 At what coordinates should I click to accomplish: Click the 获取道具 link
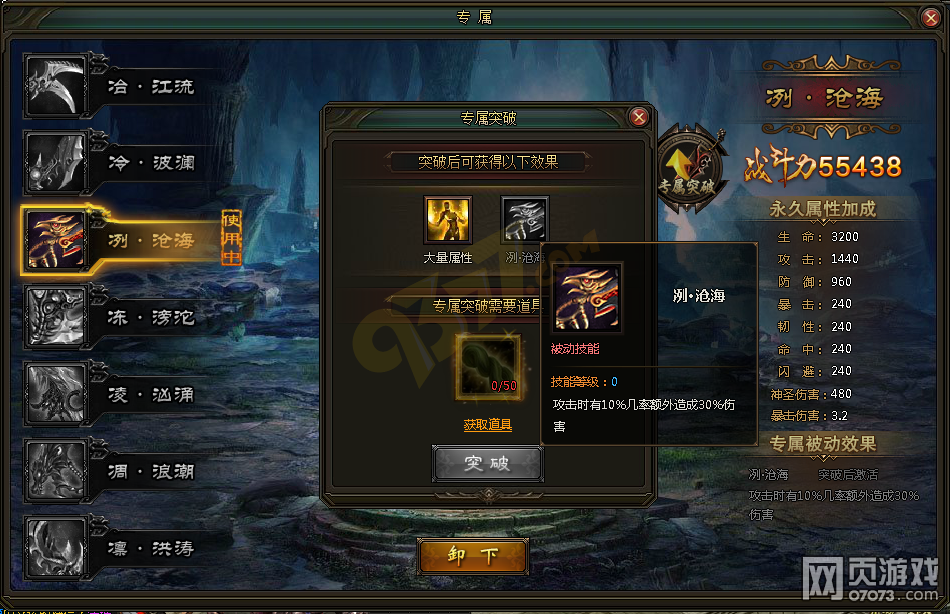tap(488, 425)
